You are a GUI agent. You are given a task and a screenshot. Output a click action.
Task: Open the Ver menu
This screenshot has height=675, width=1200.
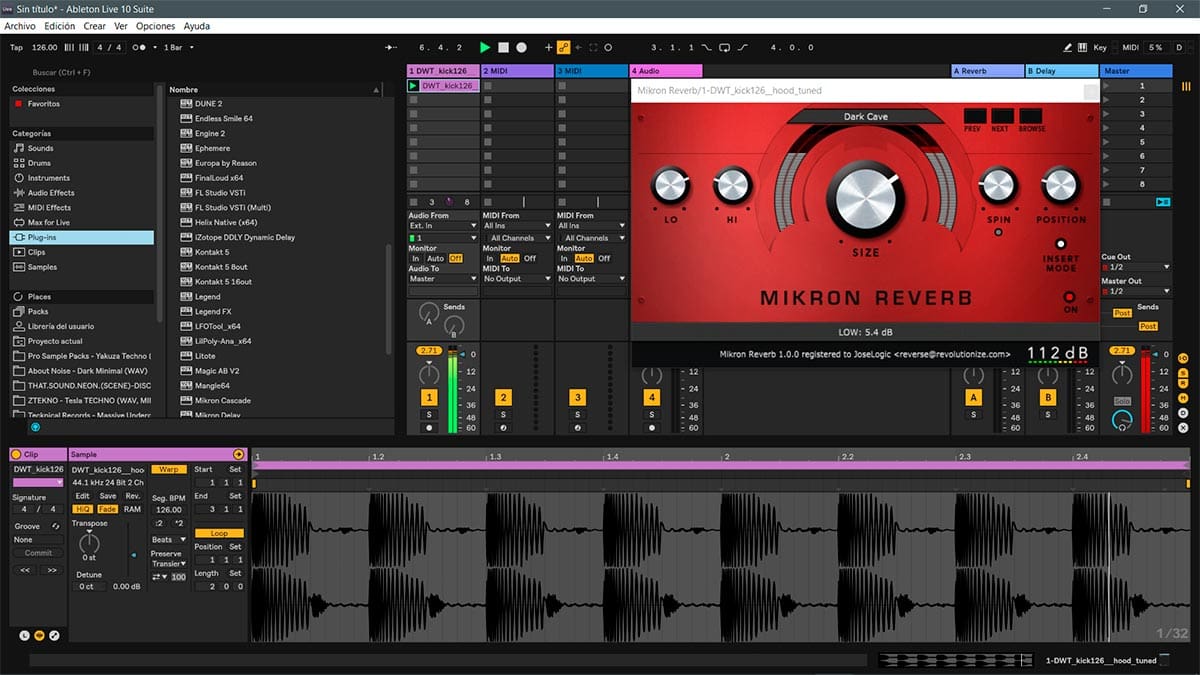[x=121, y=26]
